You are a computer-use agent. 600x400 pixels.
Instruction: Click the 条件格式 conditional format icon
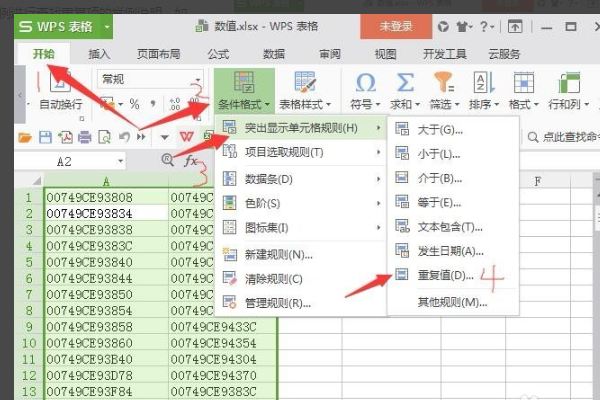[244, 82]
